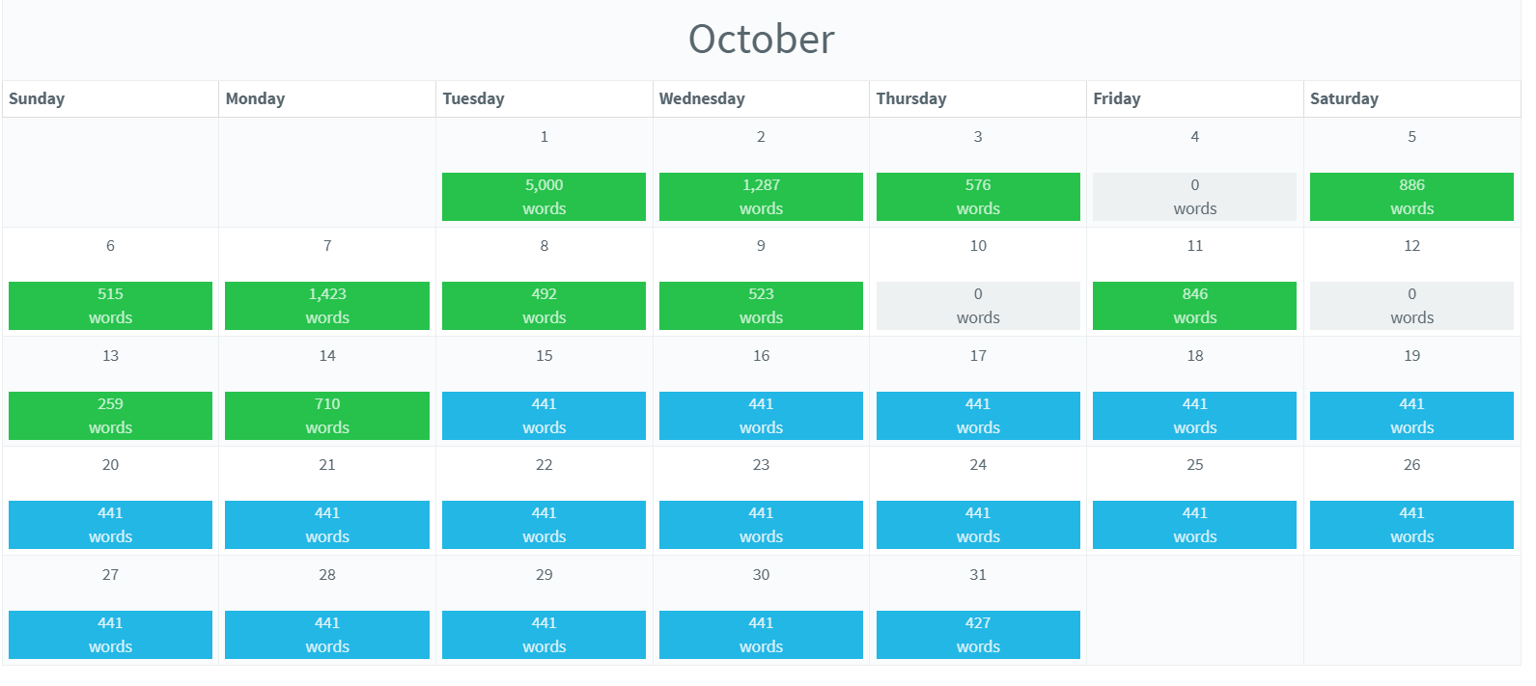
Task: Click the gray 0 words block on October 4
Action: coord(1195,197)
